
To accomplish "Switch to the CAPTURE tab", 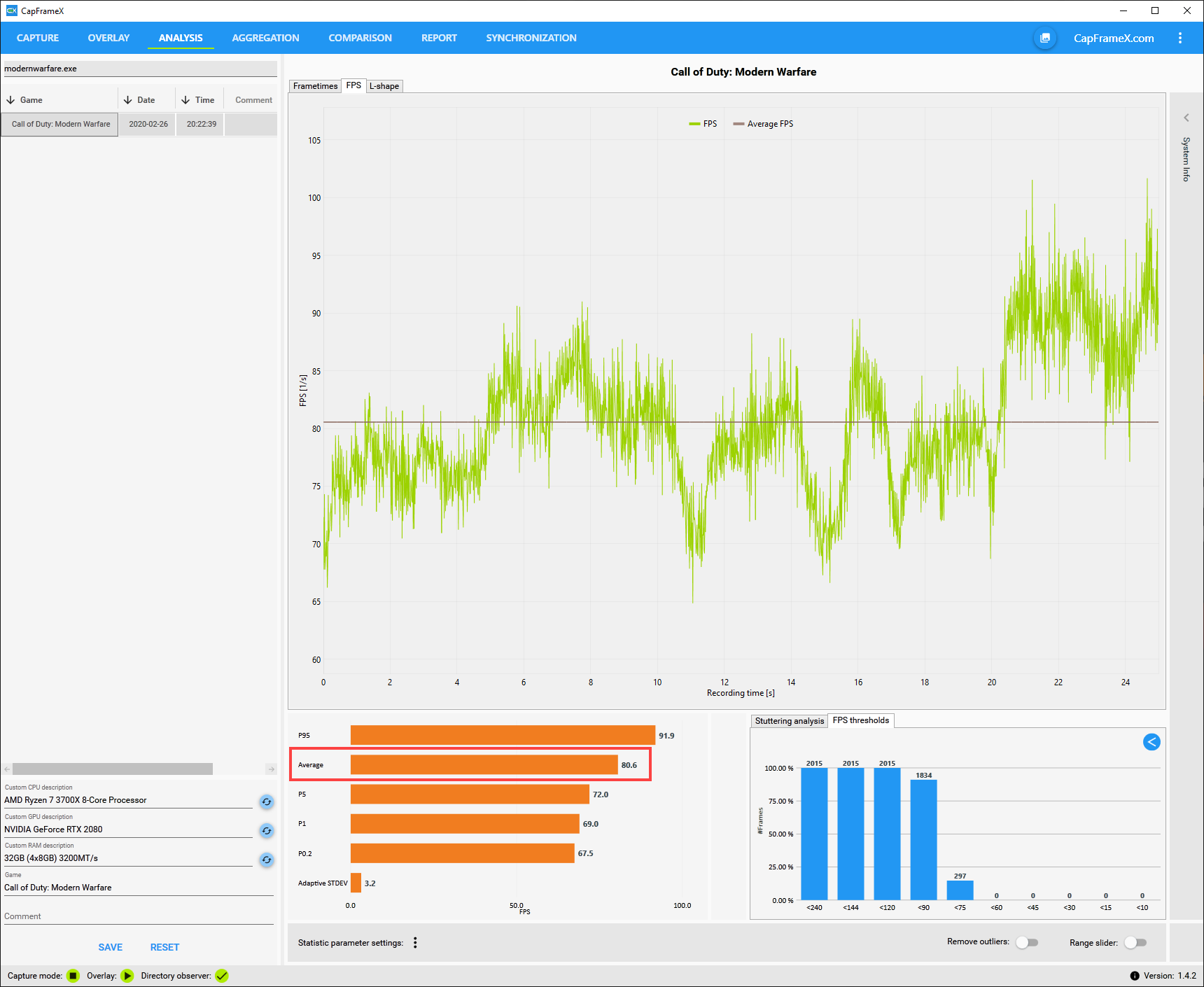I will point(38,38).
